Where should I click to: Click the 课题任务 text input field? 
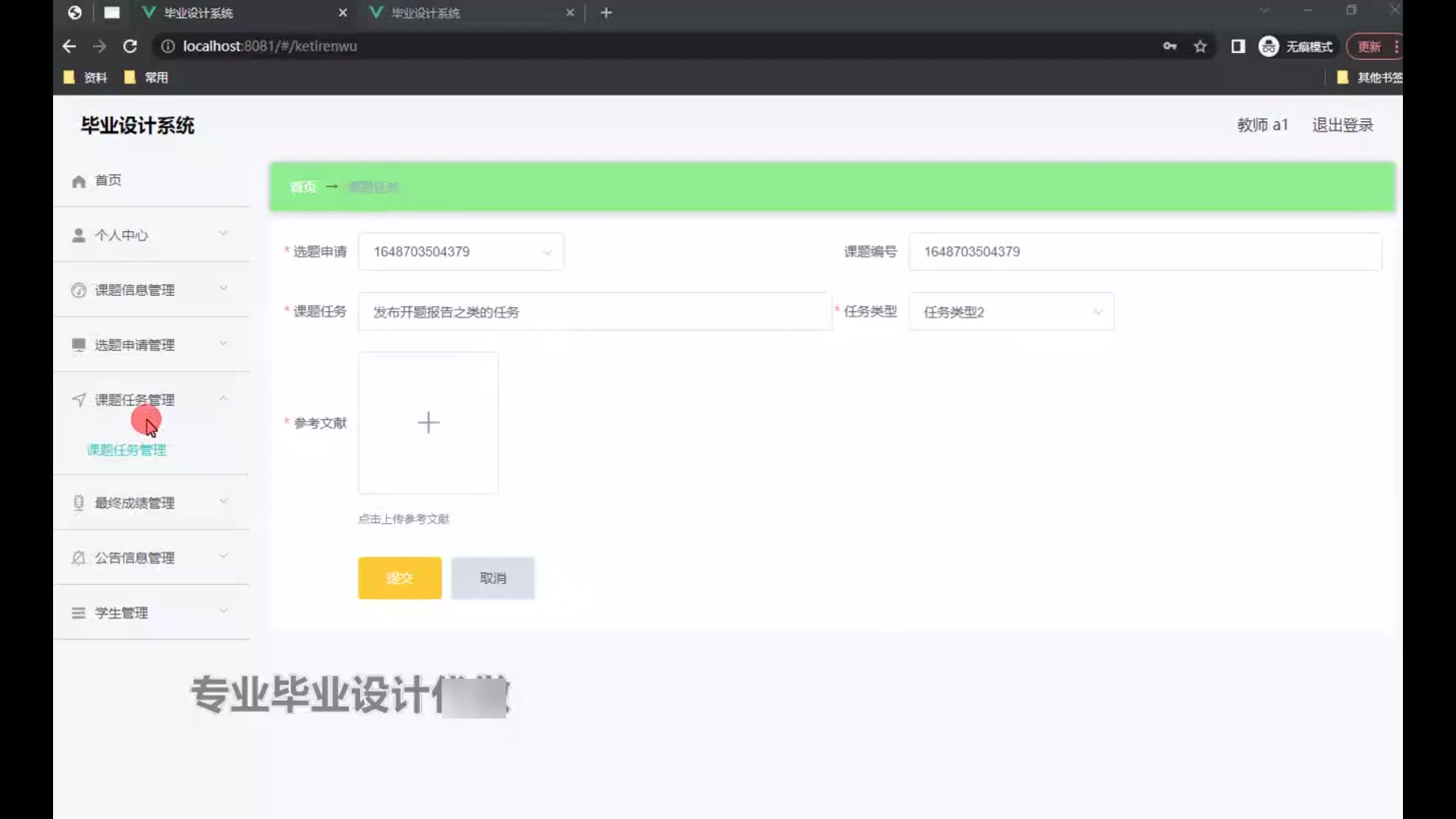595,312
